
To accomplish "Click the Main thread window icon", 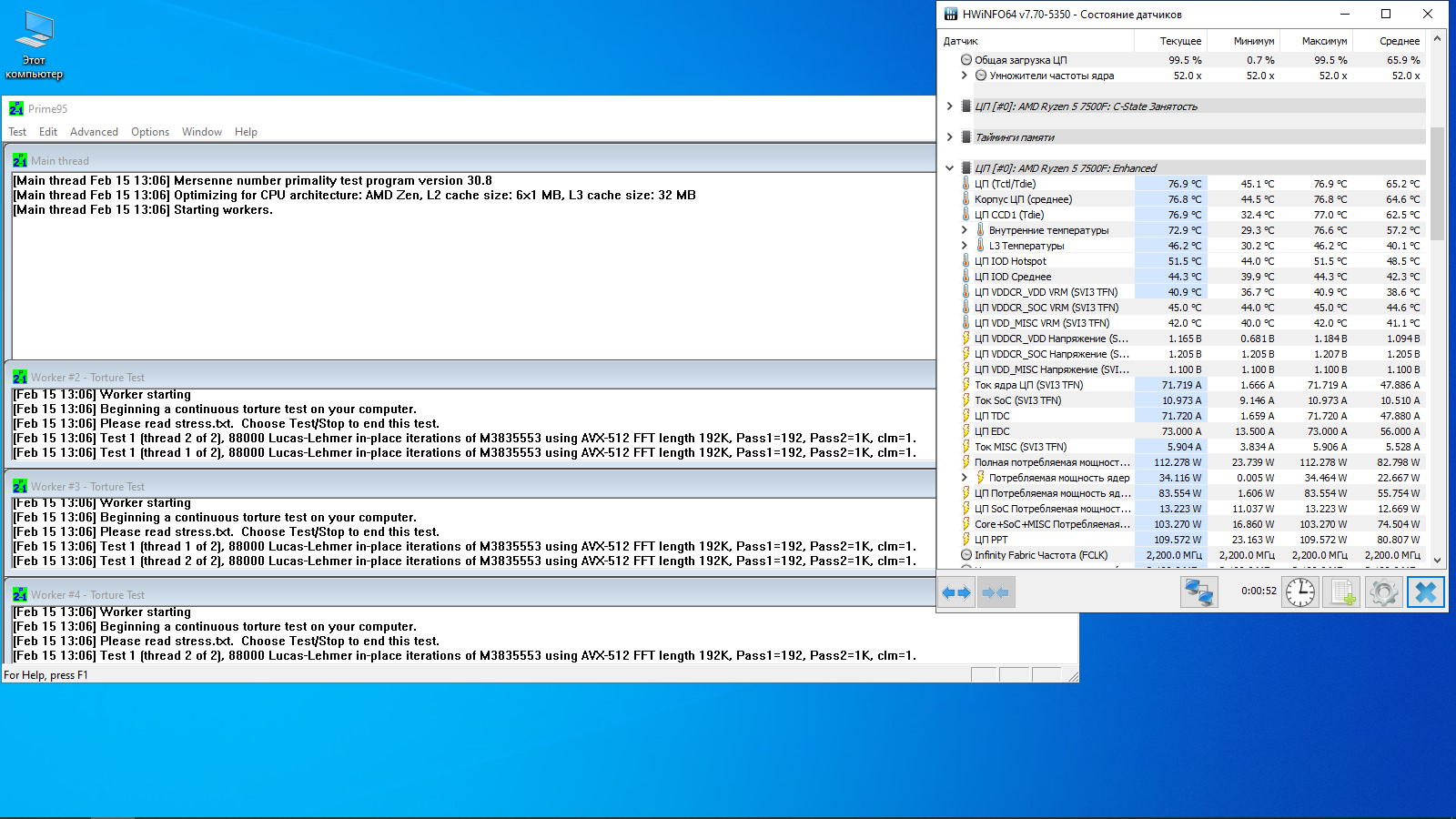I will 20,160.
